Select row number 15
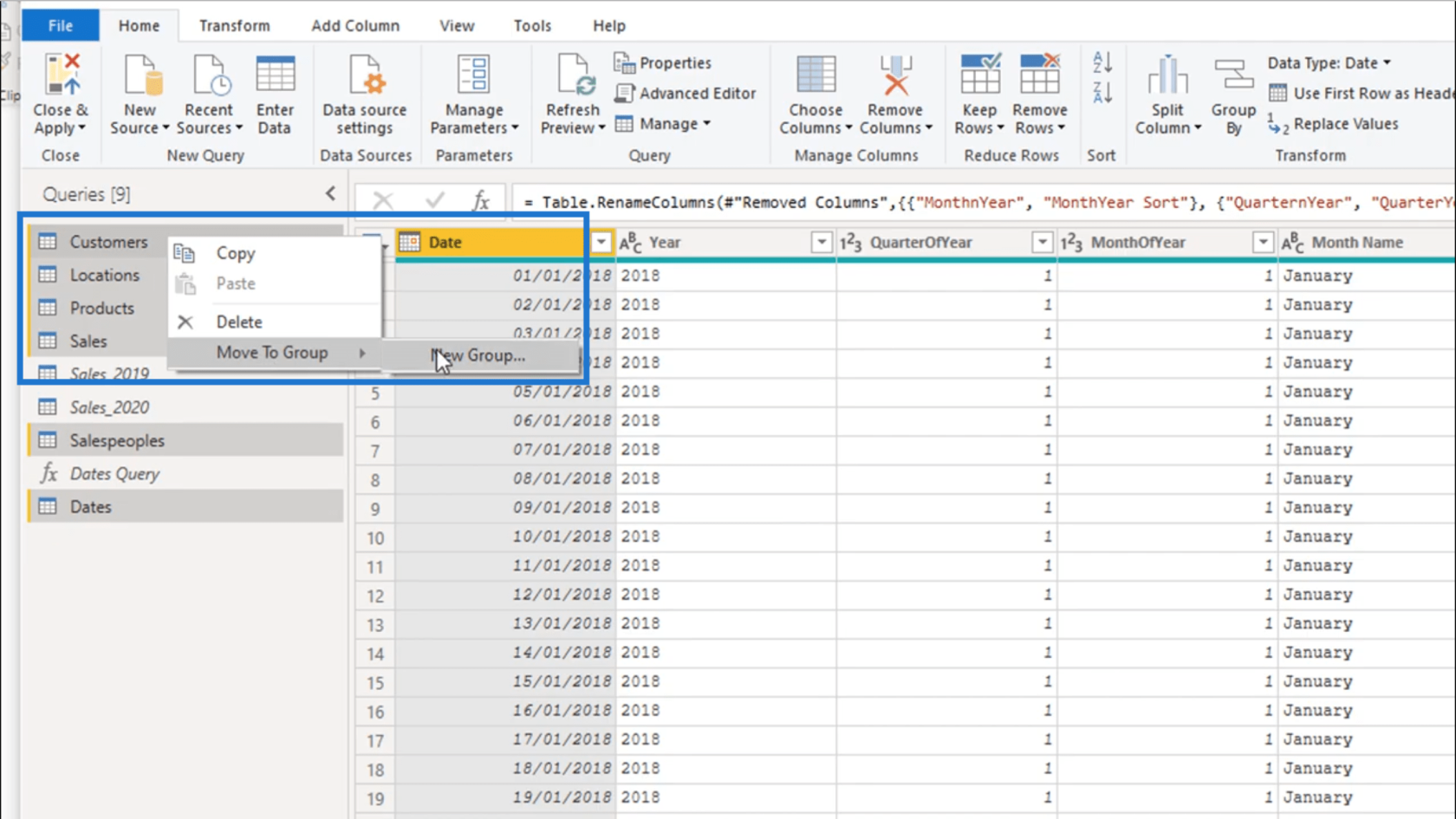The image size is (1456, 819). (374, 682)
